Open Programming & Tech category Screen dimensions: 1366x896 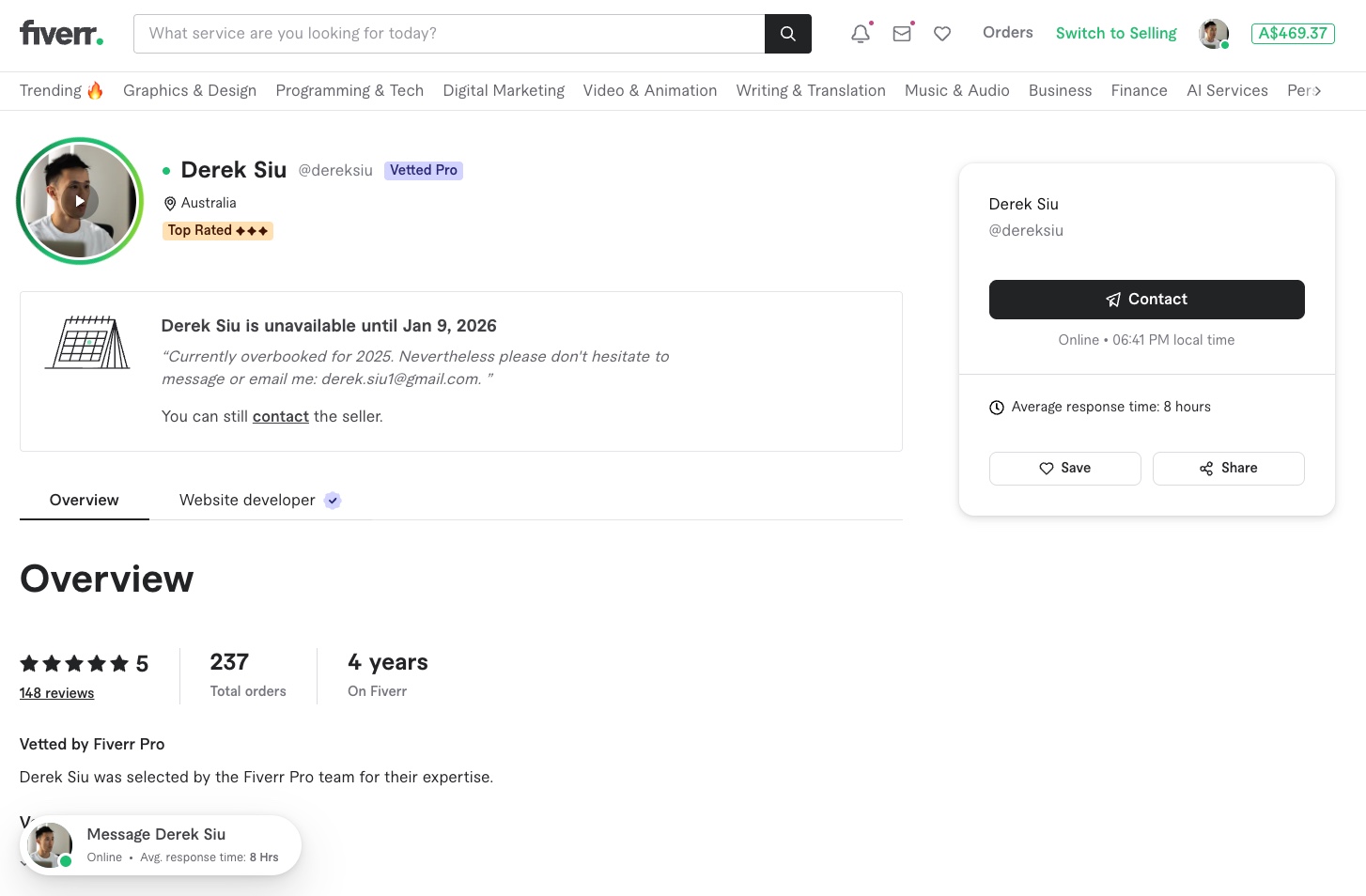(x=349, y=90)
